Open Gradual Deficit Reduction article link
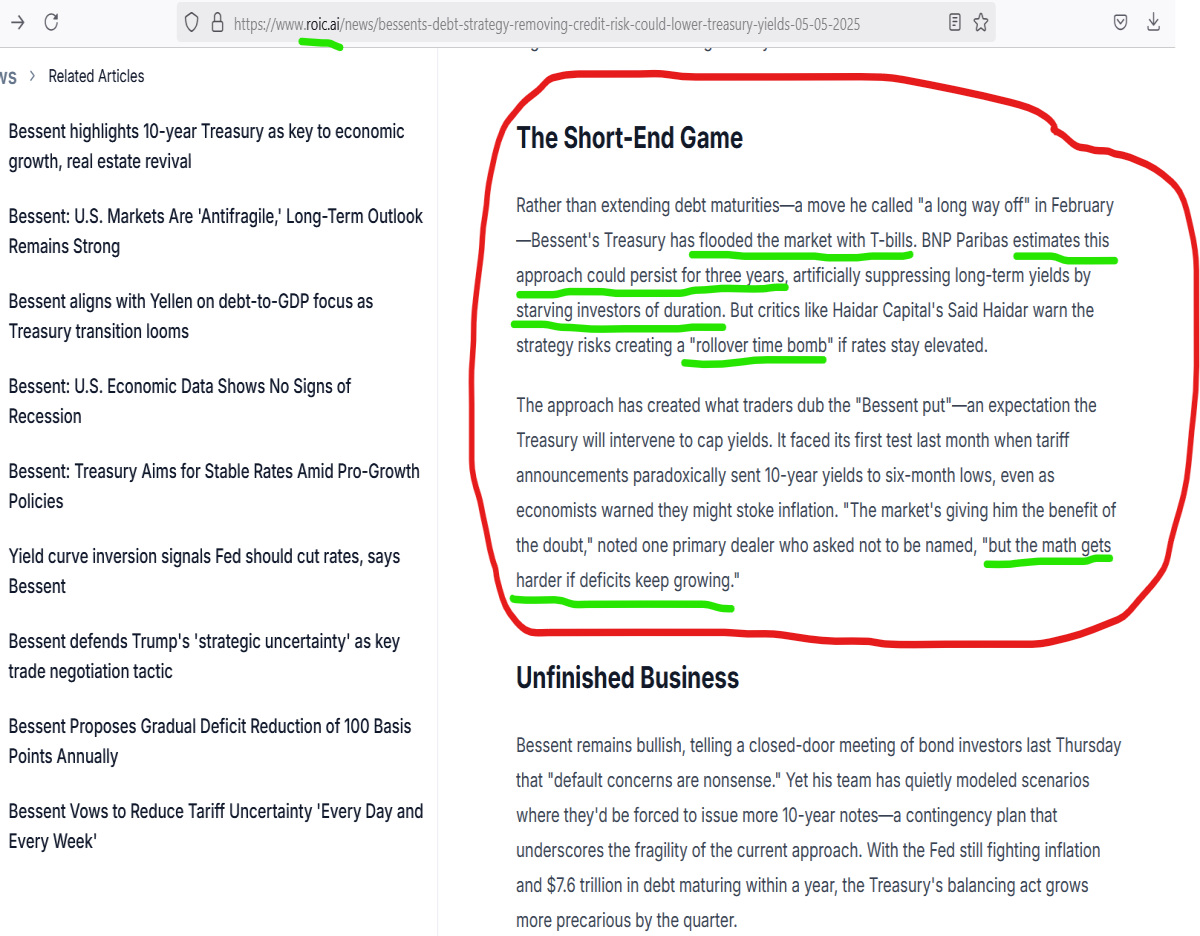Screen dimensions: 1200x936 (x=210, y=741)
